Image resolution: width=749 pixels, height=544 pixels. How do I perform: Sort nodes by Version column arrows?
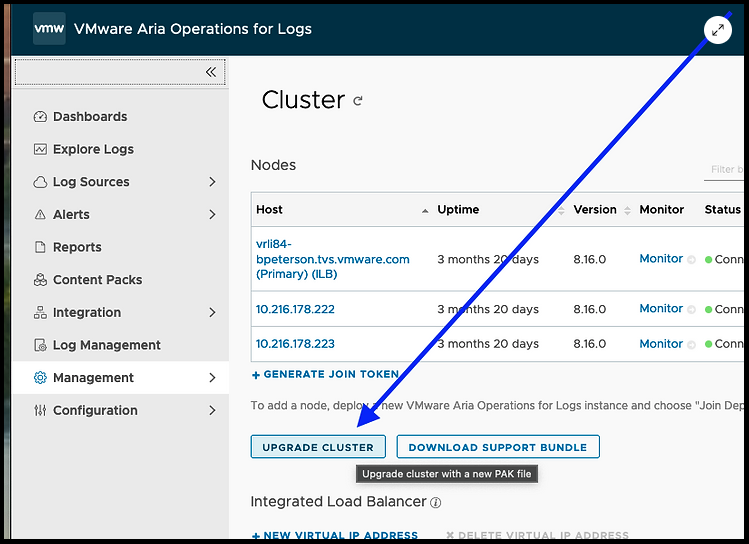pyautogui.click(x=628, y=210)
